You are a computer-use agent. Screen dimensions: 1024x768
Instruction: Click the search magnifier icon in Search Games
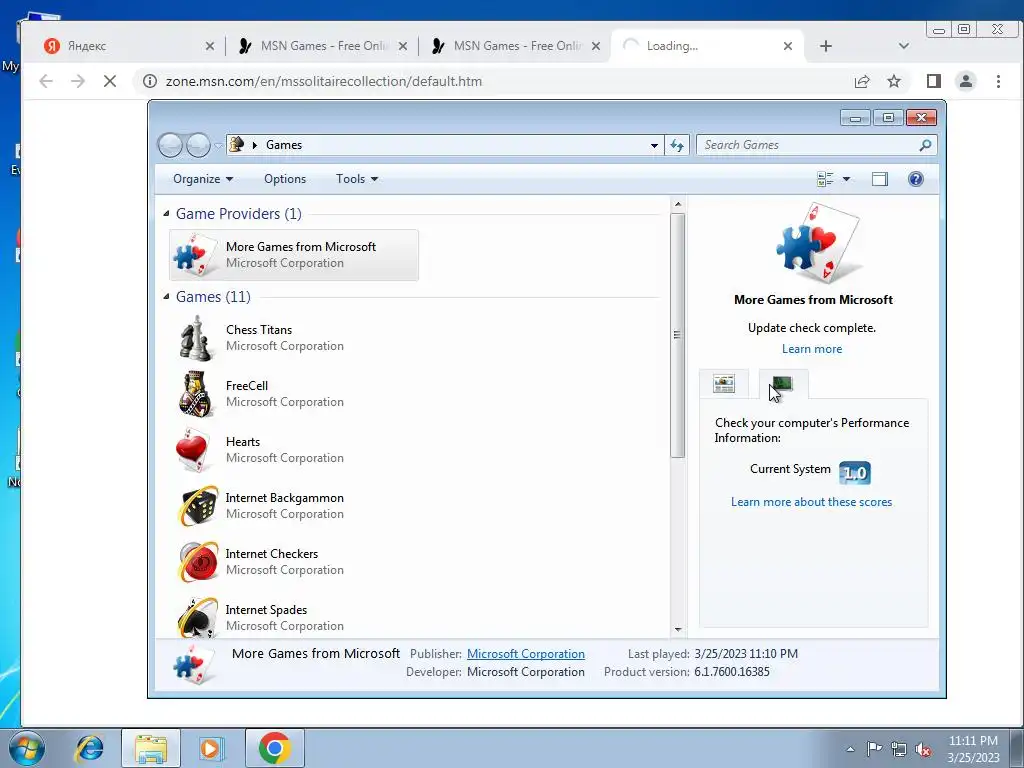pos(925,145)
